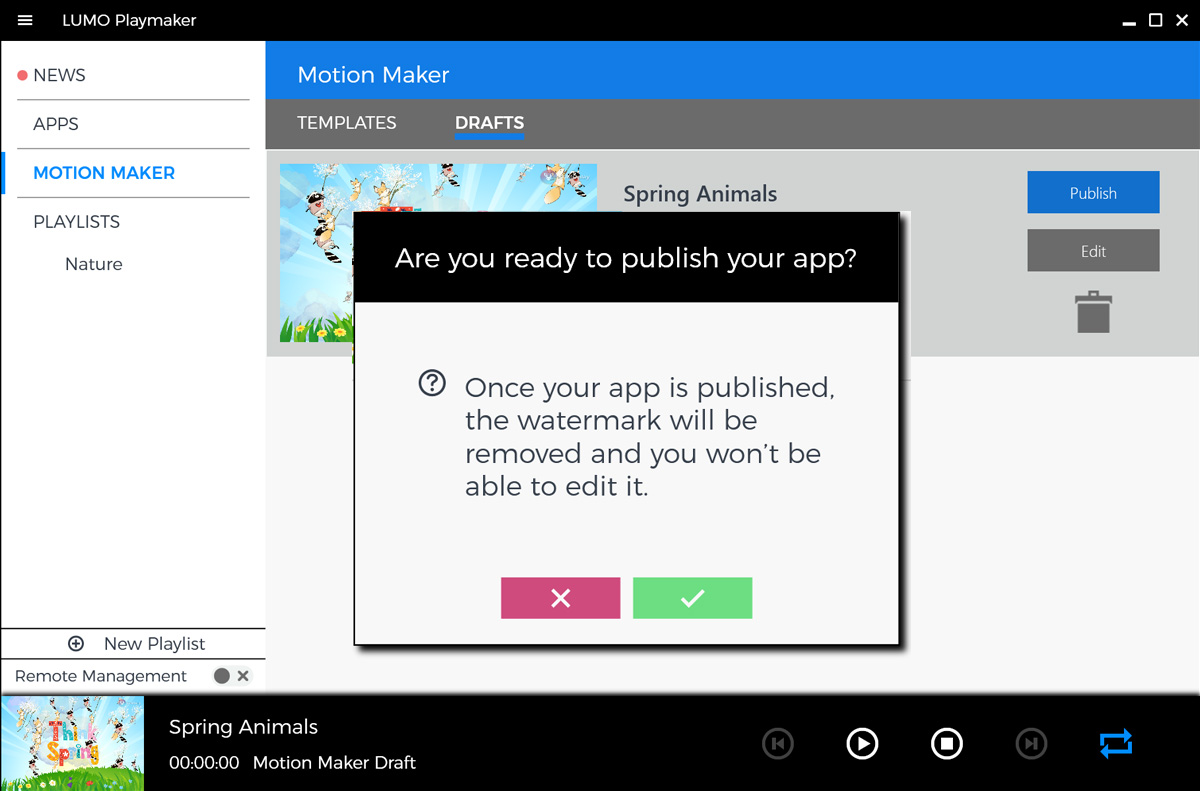Viewport: 1200px width, 791px height.
Task: Maximize the LUMO Playmaker window
Action: click(1155, 20)
